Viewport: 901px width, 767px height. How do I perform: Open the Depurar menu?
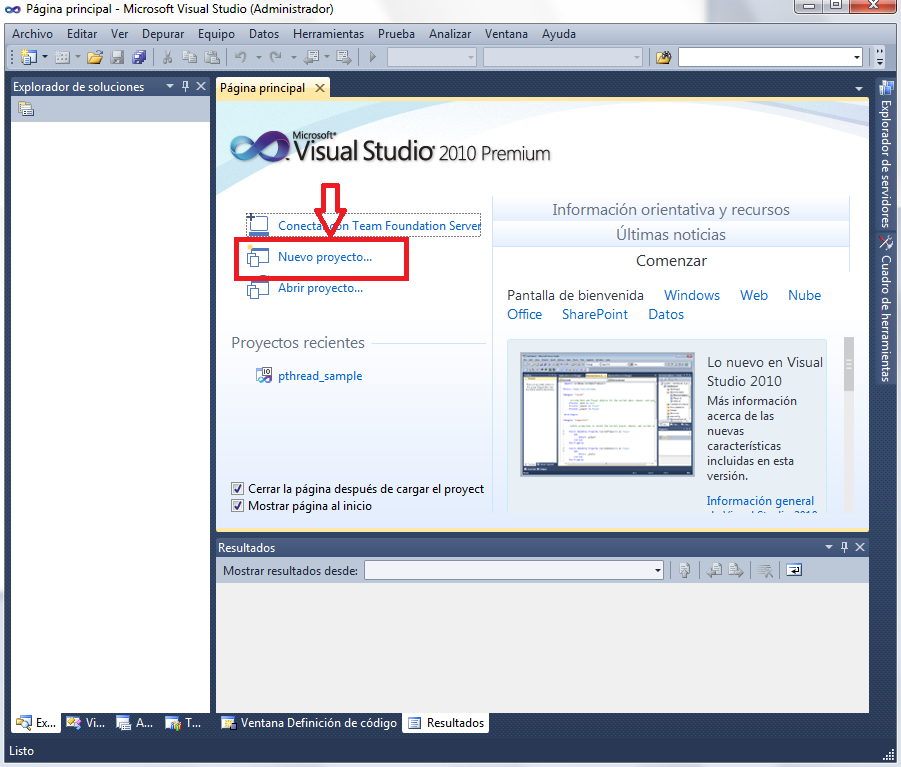163,34
